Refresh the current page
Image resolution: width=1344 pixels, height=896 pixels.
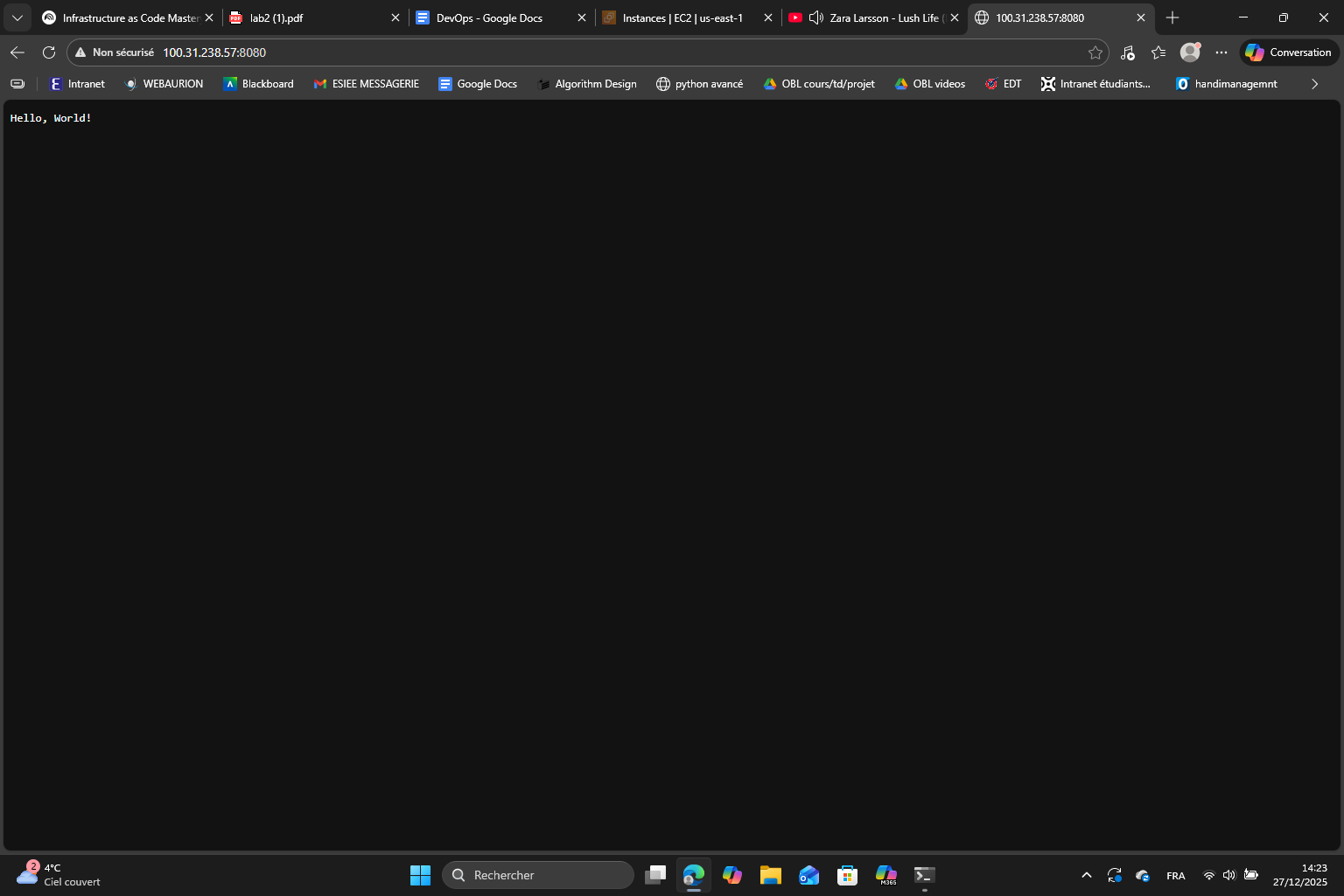49,52
